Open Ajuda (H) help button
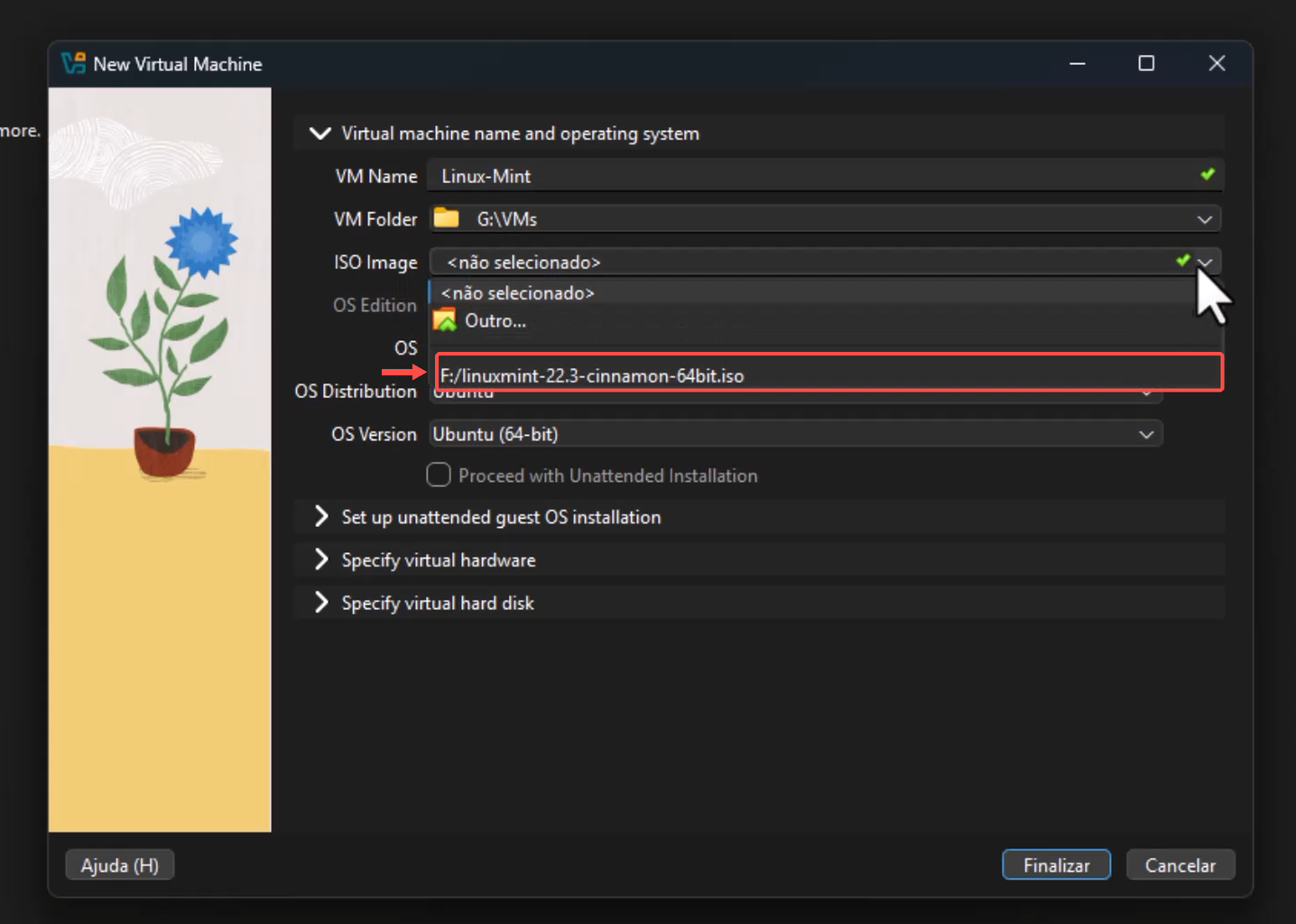This screenshot has height=924, width=1296. tap(119, 864)
